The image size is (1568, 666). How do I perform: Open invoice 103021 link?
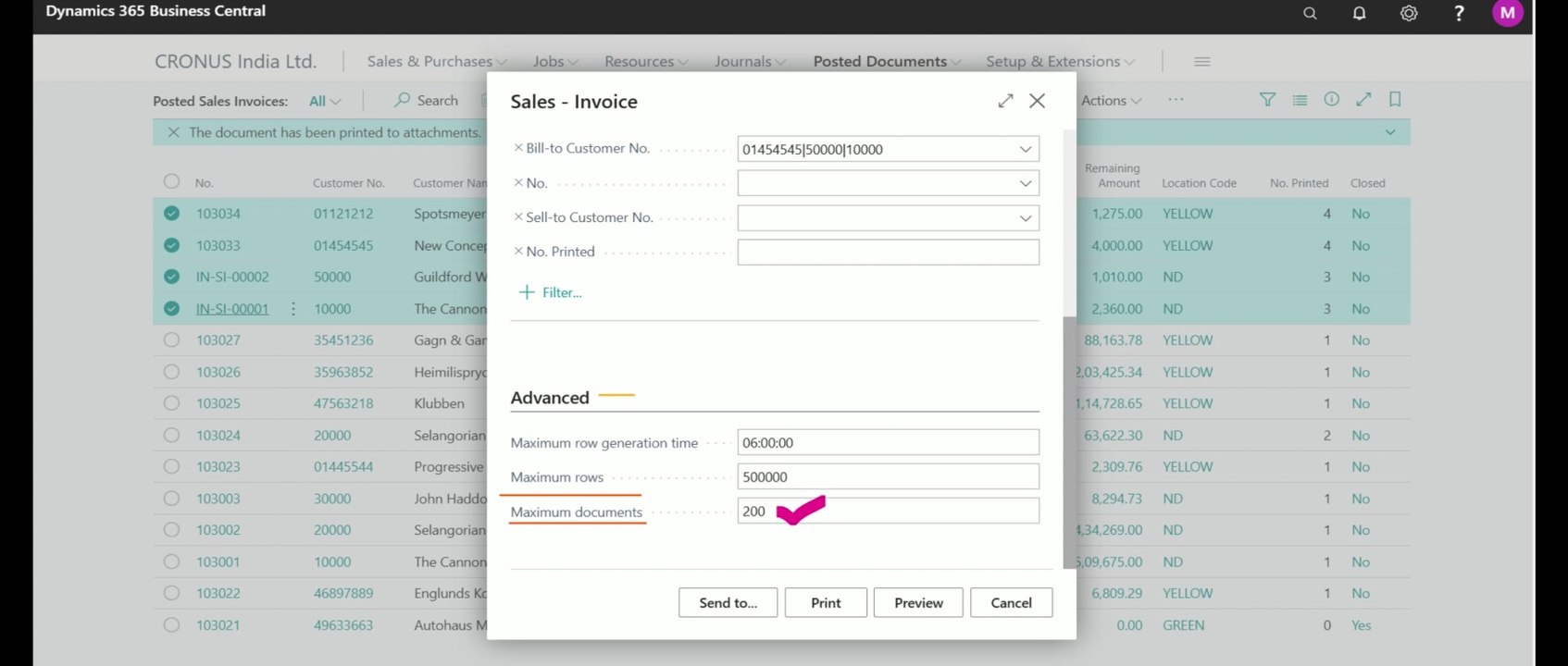tap(218, 625)
